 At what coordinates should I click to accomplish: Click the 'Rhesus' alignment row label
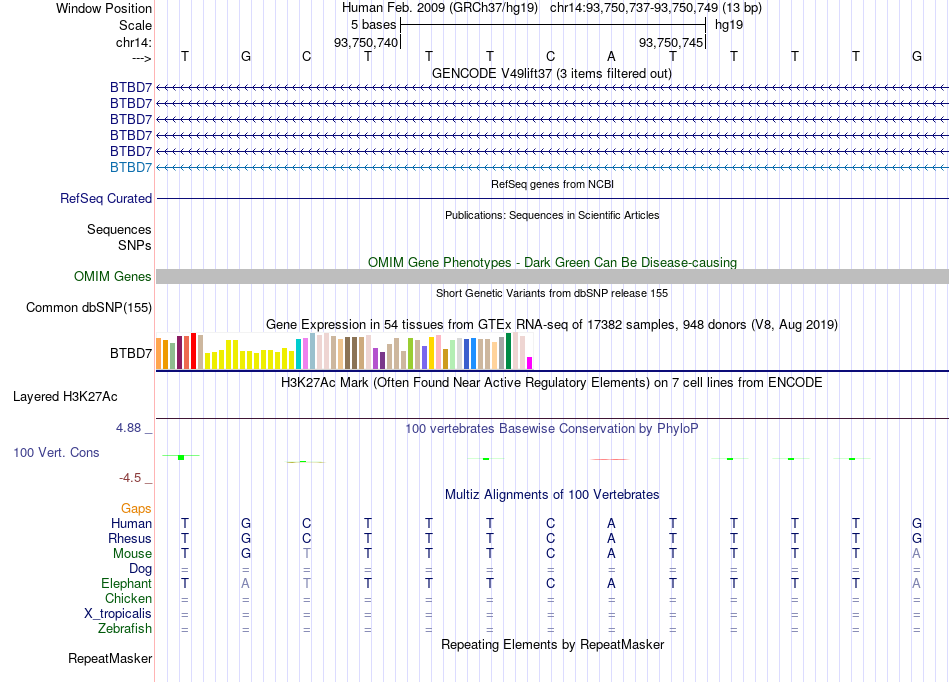[x=130, y=538]
